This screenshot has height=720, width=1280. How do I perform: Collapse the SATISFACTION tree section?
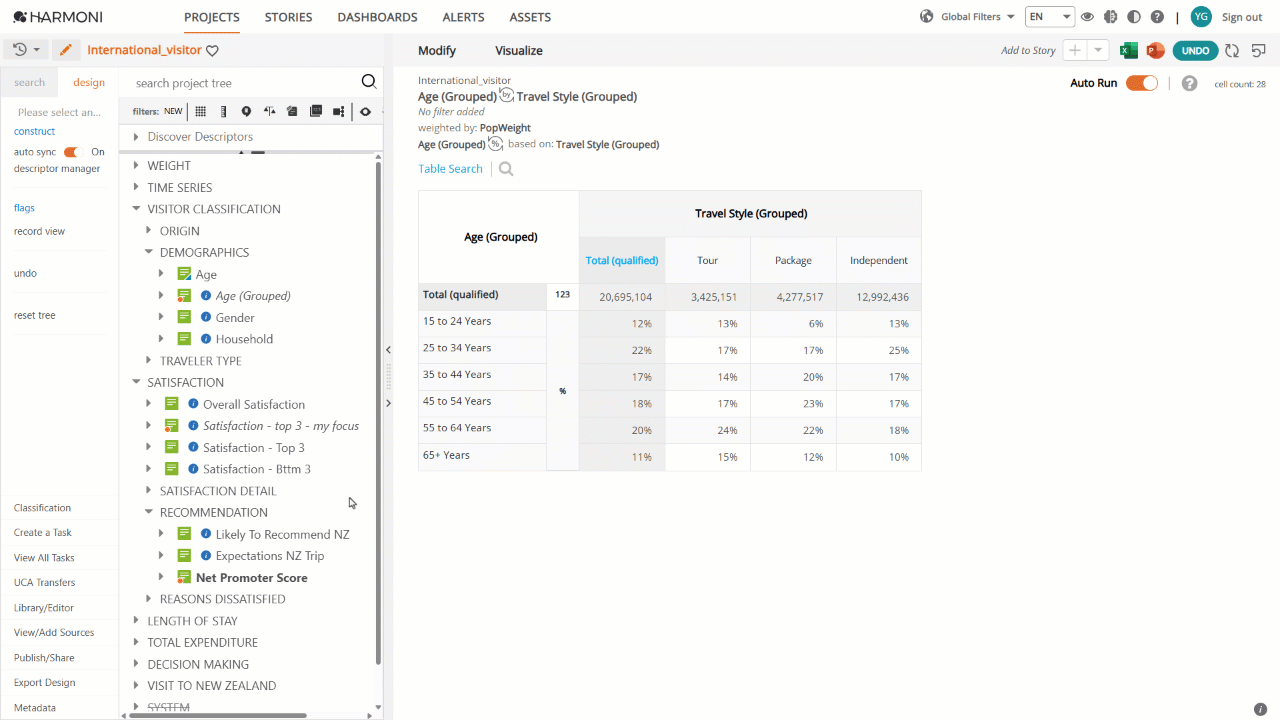pos(136,382)
